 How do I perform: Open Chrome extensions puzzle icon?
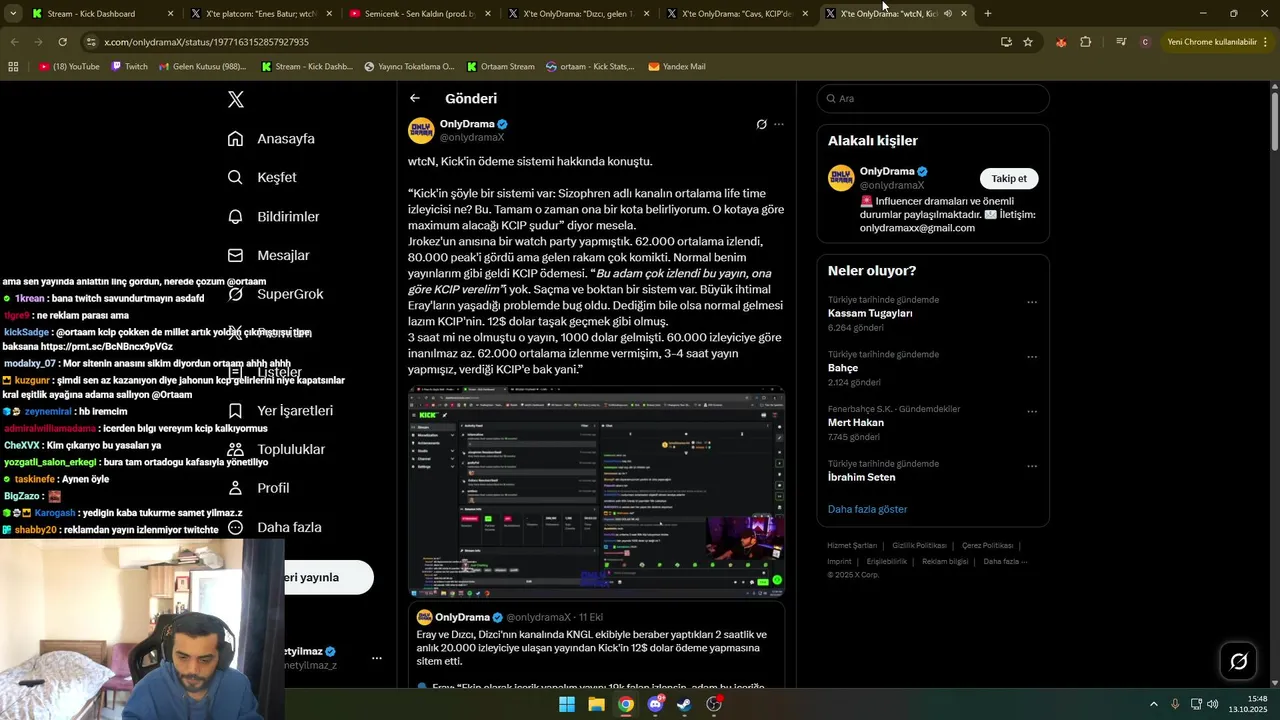tap(1086, 42)
